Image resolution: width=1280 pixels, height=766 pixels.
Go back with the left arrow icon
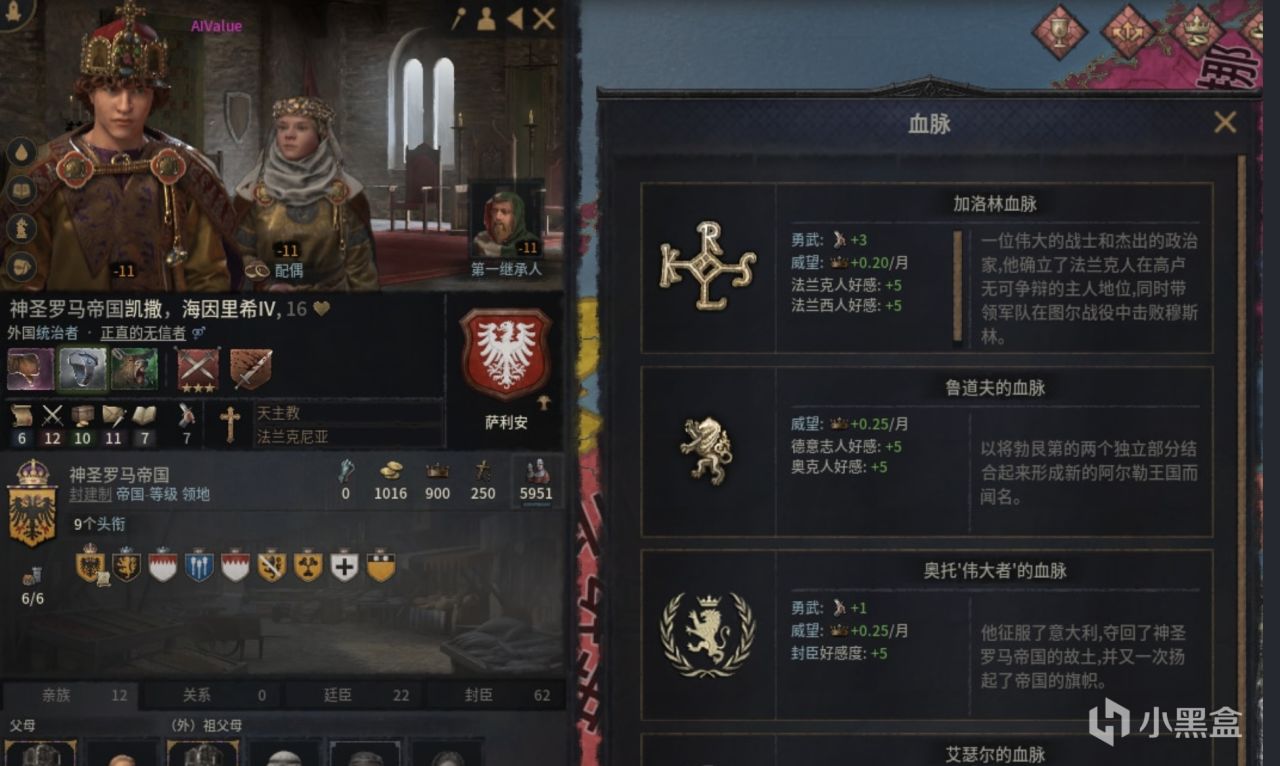[x=514, y=18]
